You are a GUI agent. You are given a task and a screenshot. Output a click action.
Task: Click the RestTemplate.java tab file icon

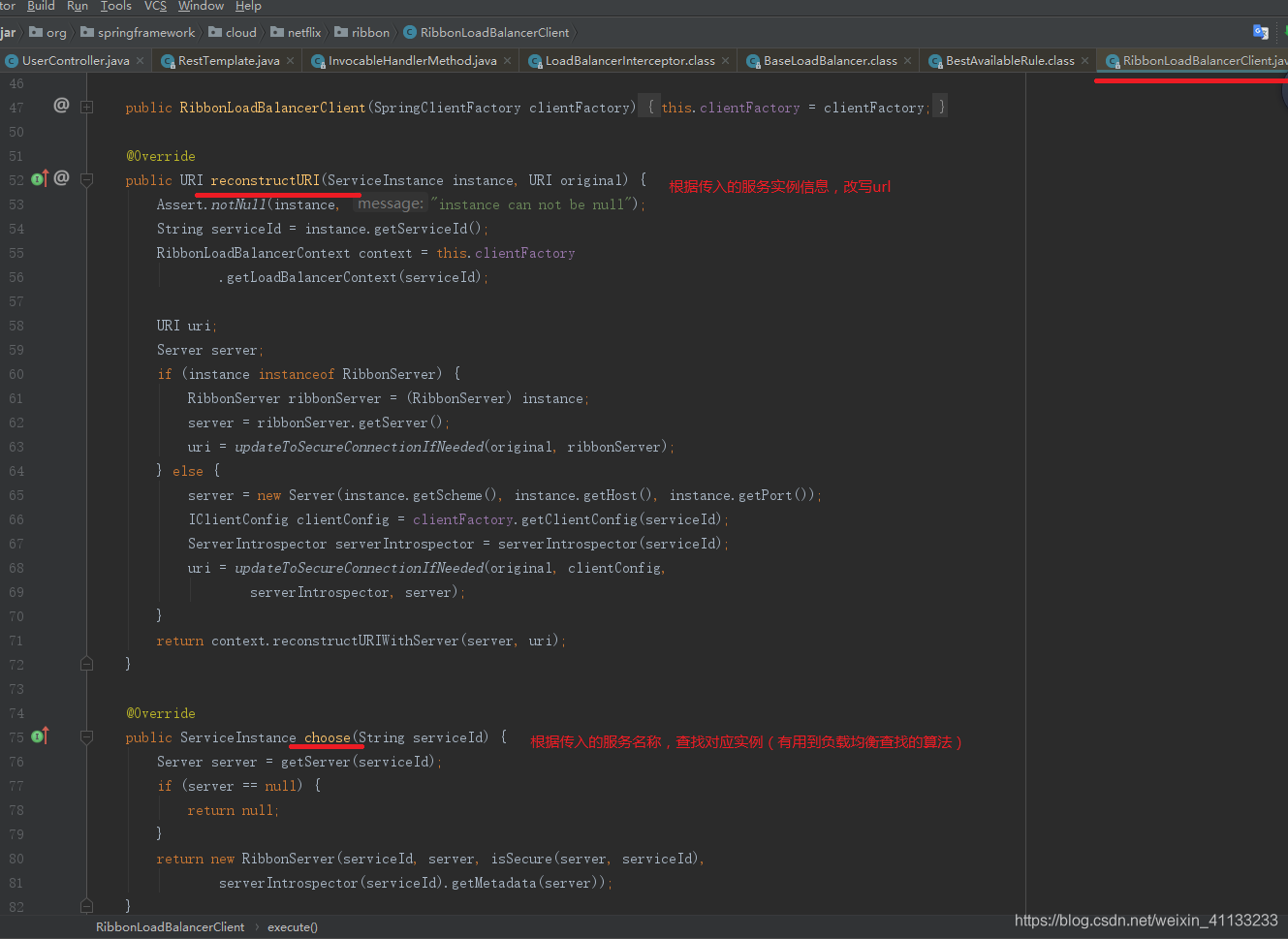[168, 61]
